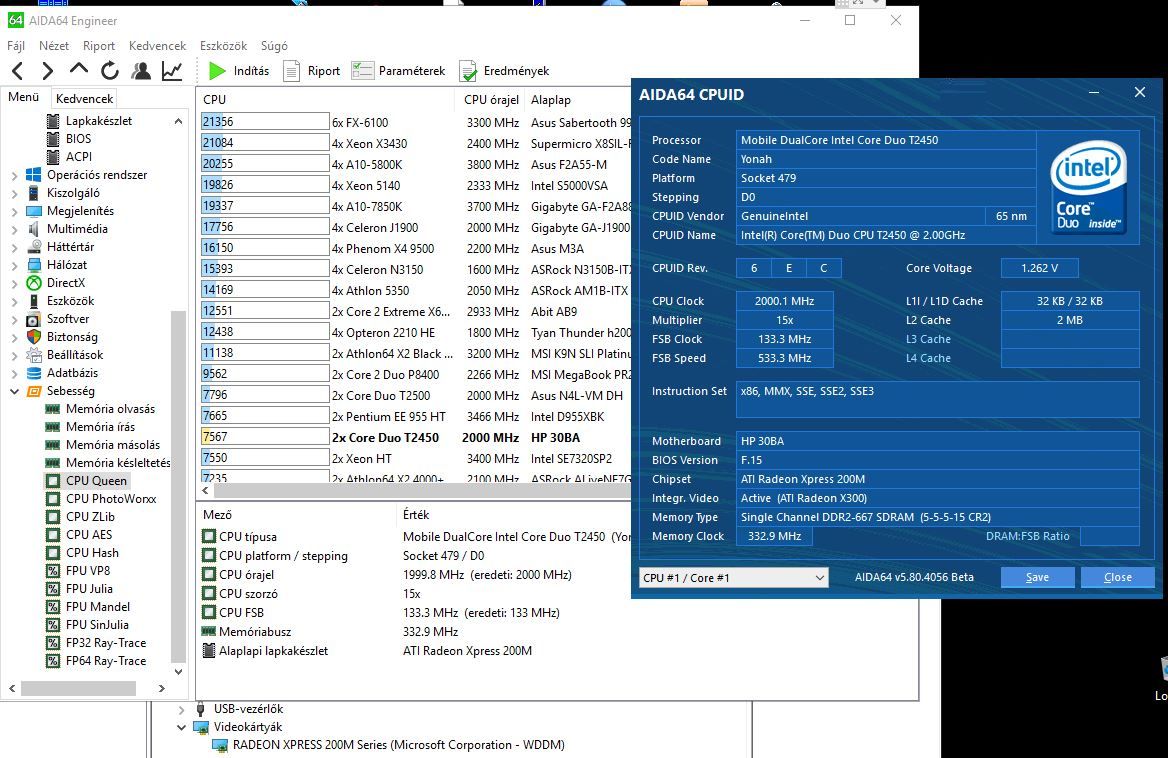
Task: Collapse the Videokártyák node in Device Manager
Action: 182,727
